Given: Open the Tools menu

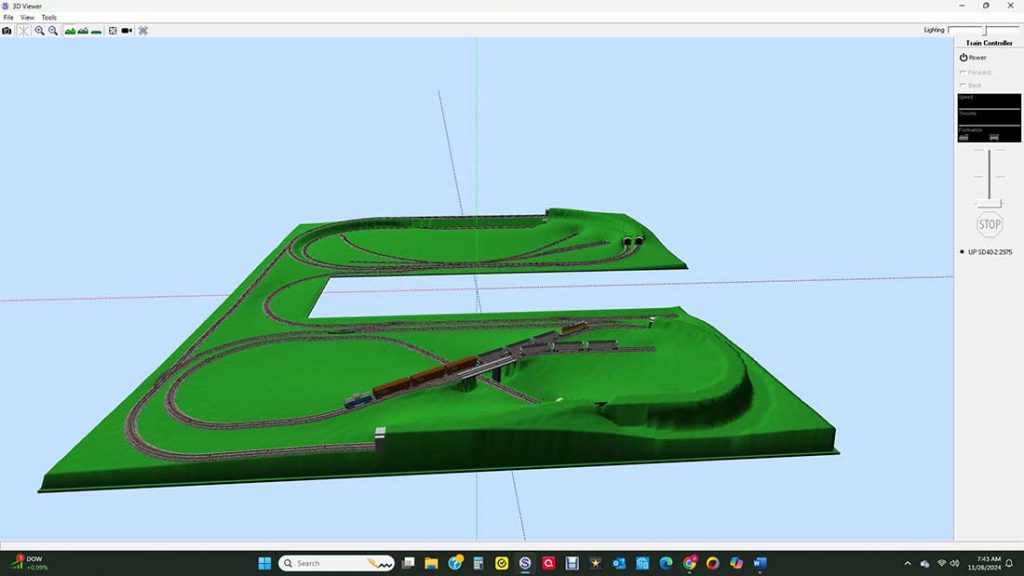Looking at the screenshot, I should [x=48, y=17].
